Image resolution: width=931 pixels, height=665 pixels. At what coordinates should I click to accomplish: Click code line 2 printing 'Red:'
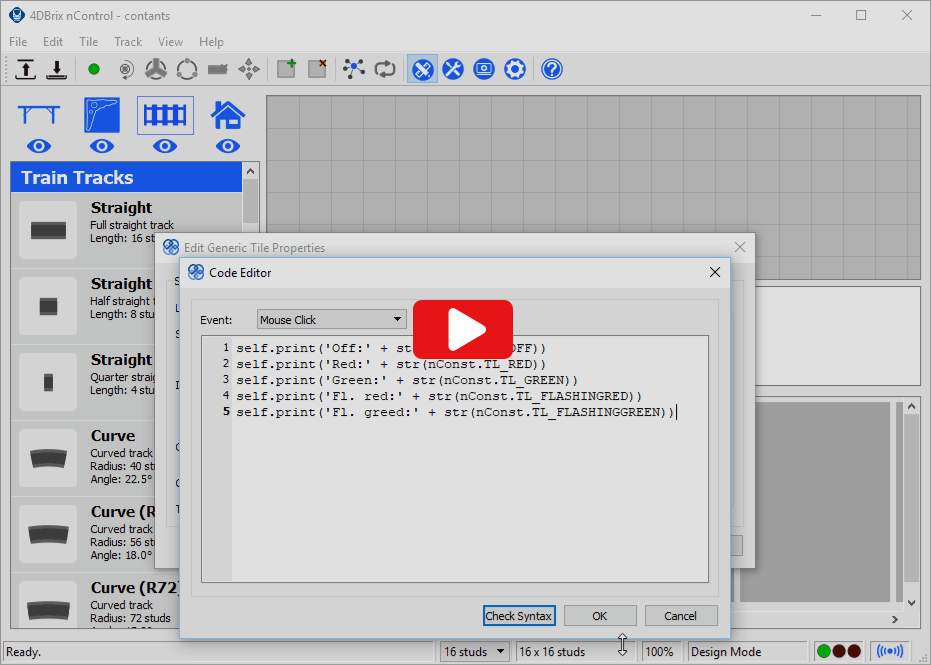(x=391, y=364)
